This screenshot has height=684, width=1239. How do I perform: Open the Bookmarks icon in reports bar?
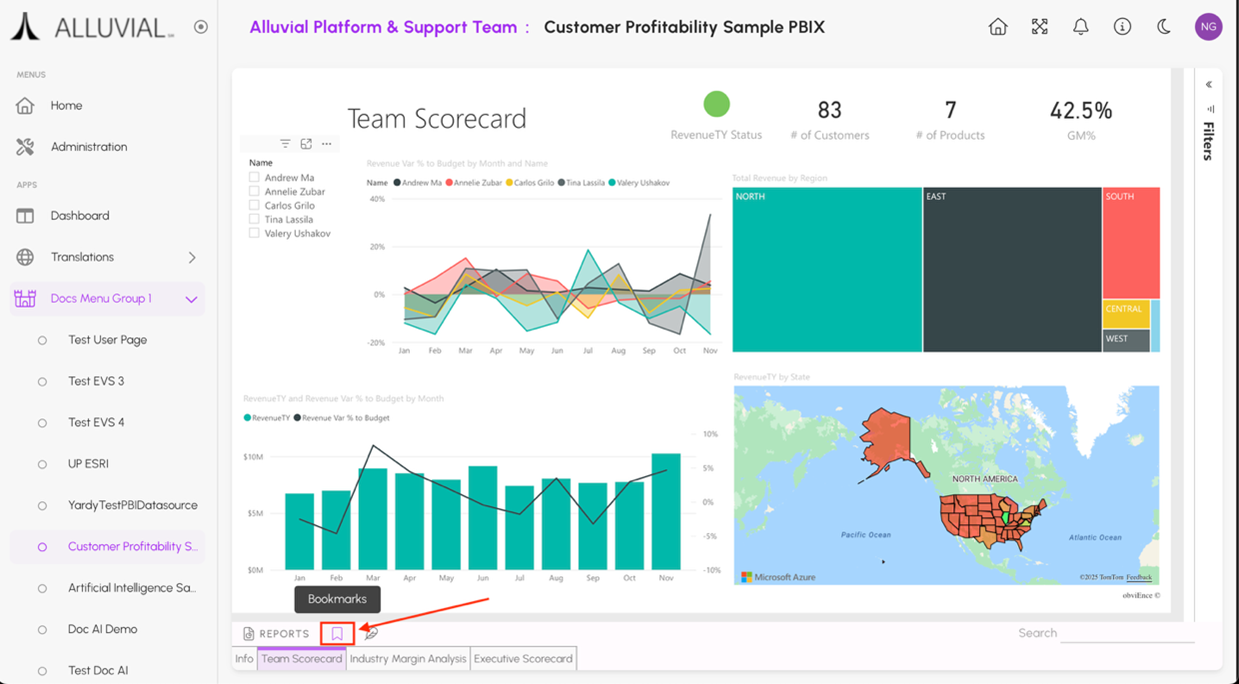point(337,633)
